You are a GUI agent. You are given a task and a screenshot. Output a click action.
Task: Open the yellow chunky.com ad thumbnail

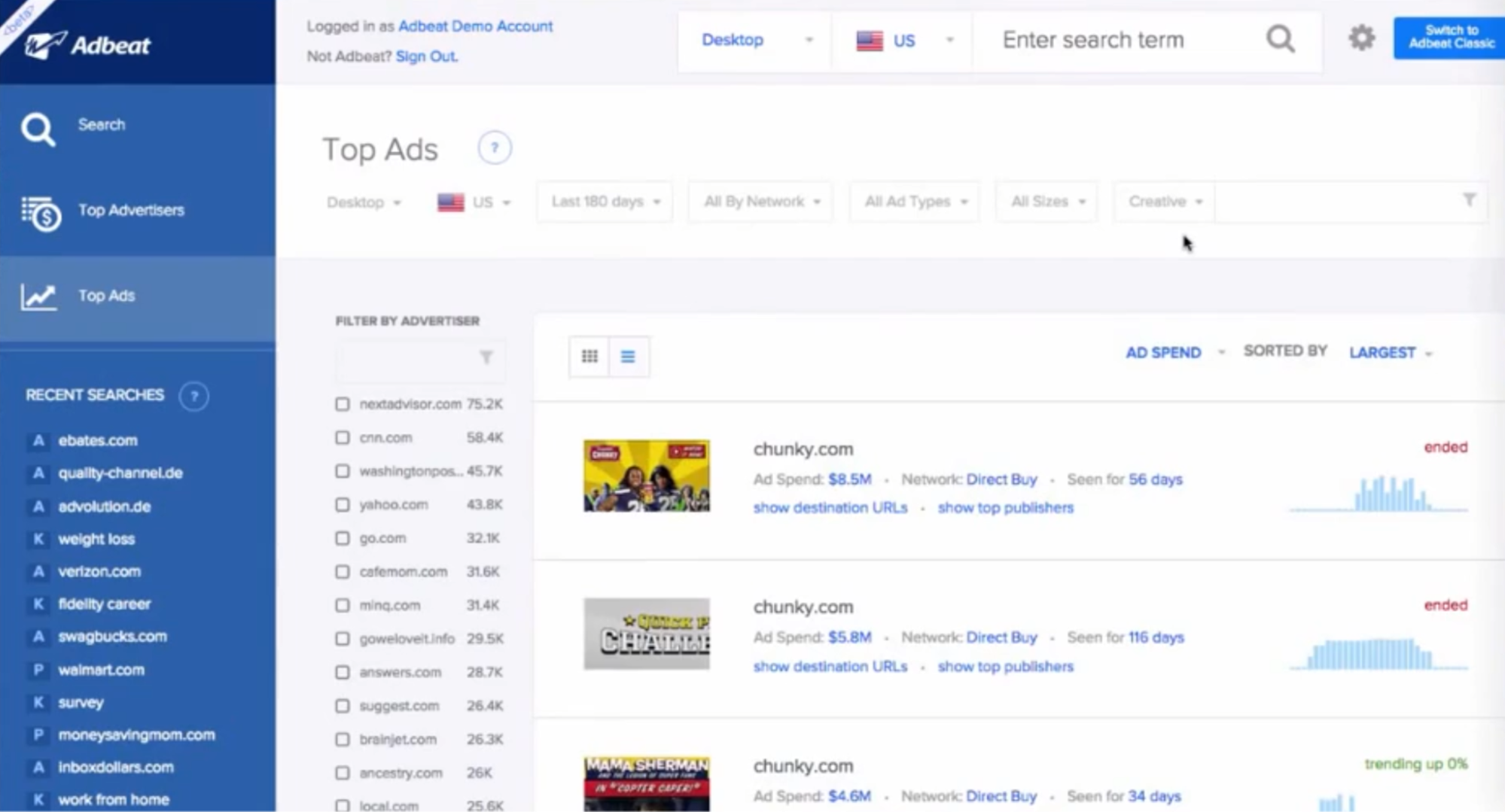(x=647, y=476)
